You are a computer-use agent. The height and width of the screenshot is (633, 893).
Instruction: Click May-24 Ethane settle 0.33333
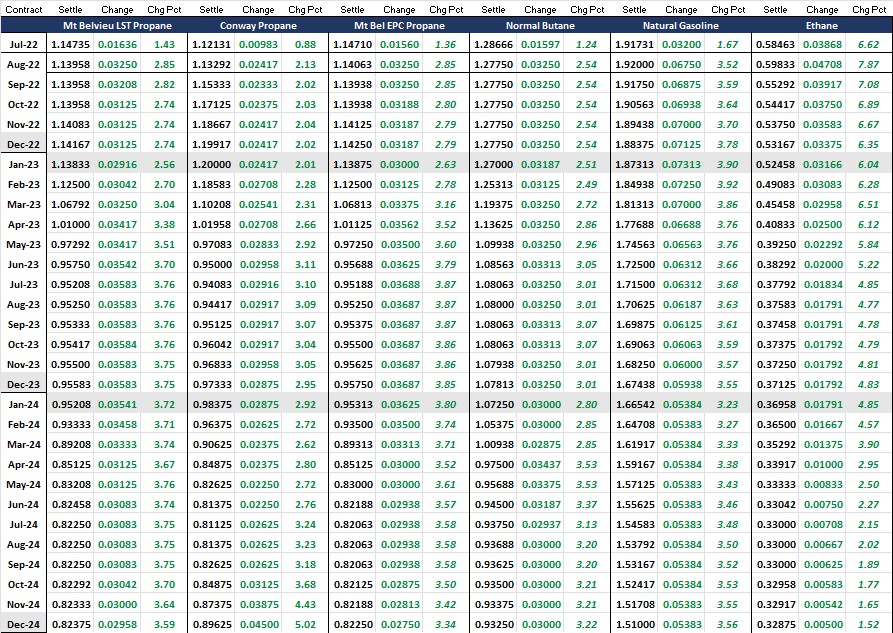[775, 484]
